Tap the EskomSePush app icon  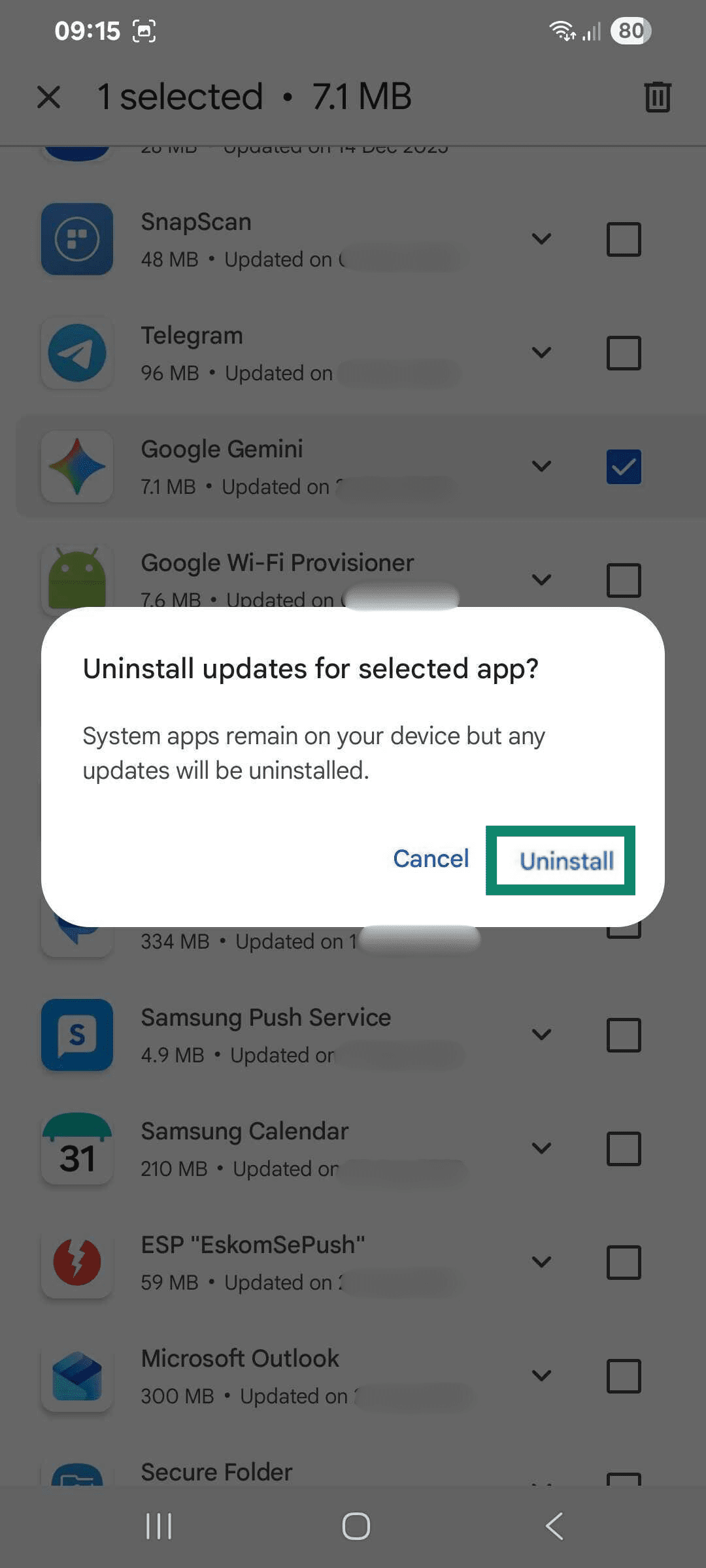point(77,1262)
